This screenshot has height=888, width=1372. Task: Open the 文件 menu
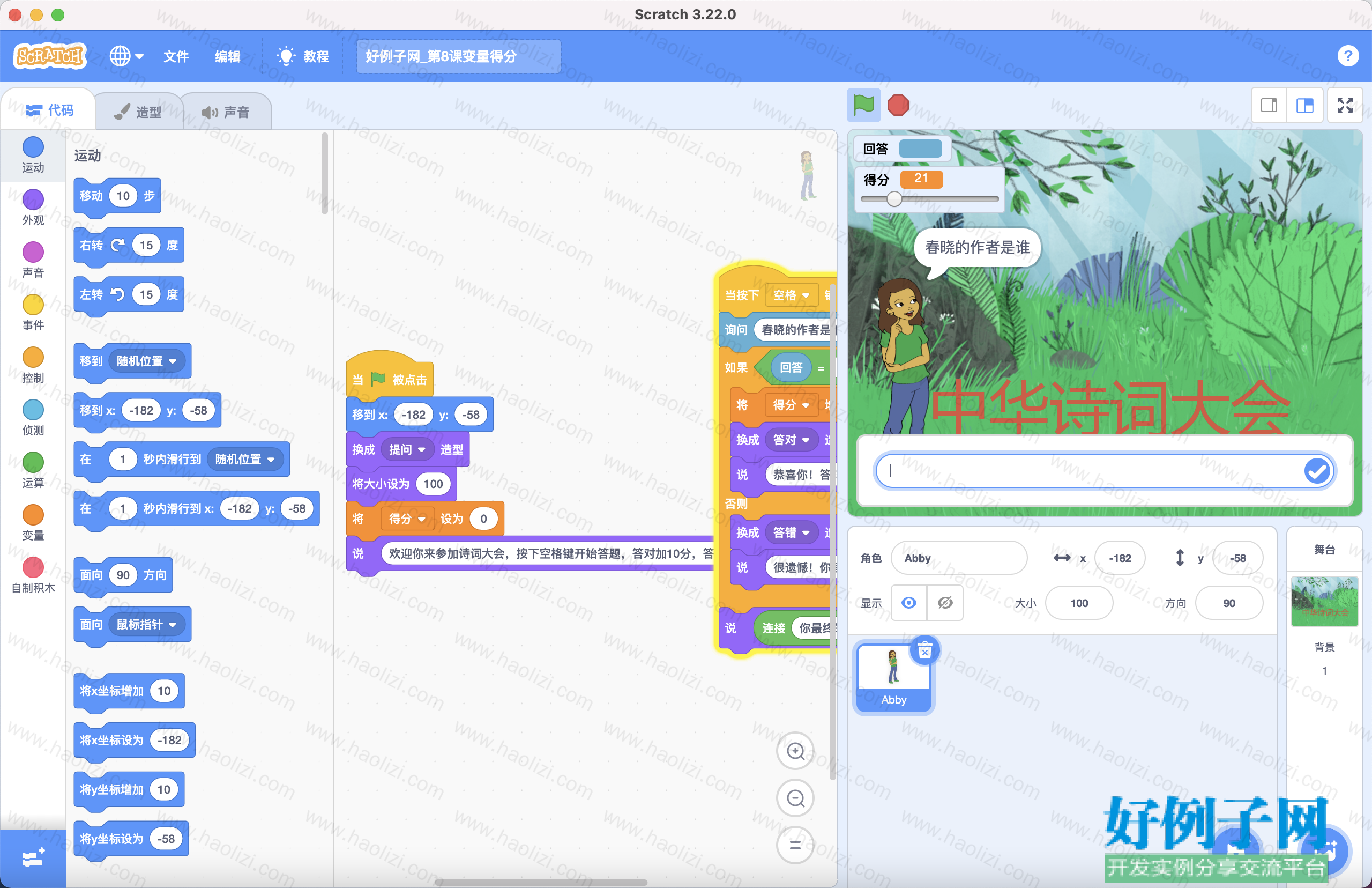coord(176,56)
